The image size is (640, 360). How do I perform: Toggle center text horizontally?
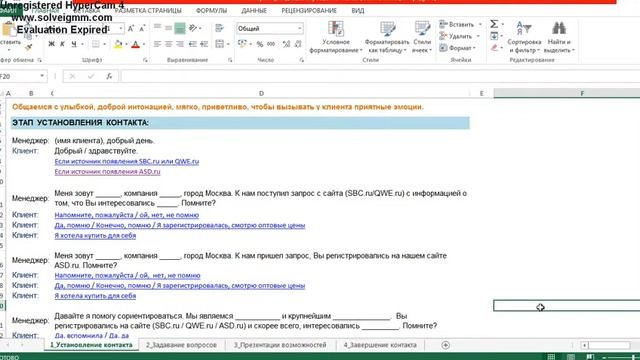(x=169, y=44)
